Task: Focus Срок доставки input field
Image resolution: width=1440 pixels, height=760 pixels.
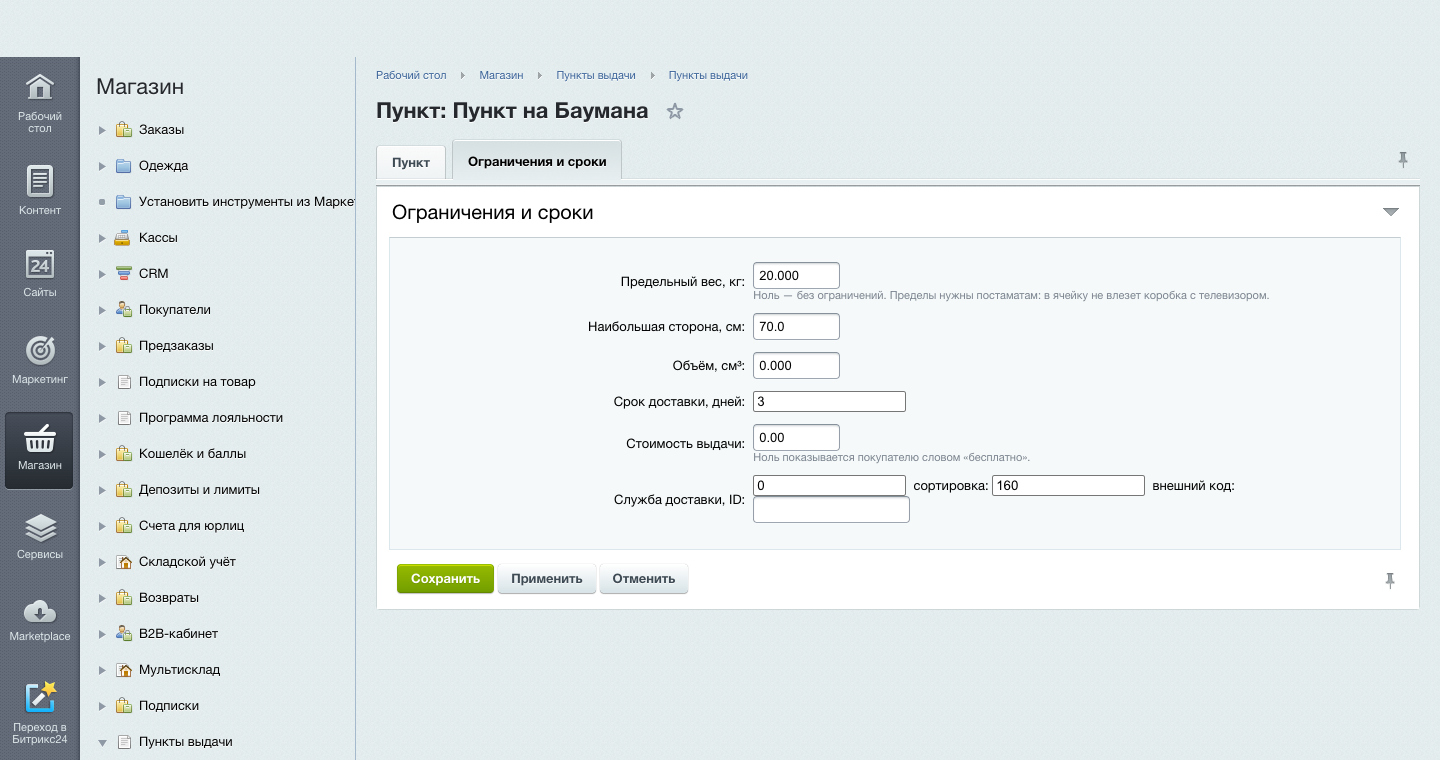Action: click(829, 402)
